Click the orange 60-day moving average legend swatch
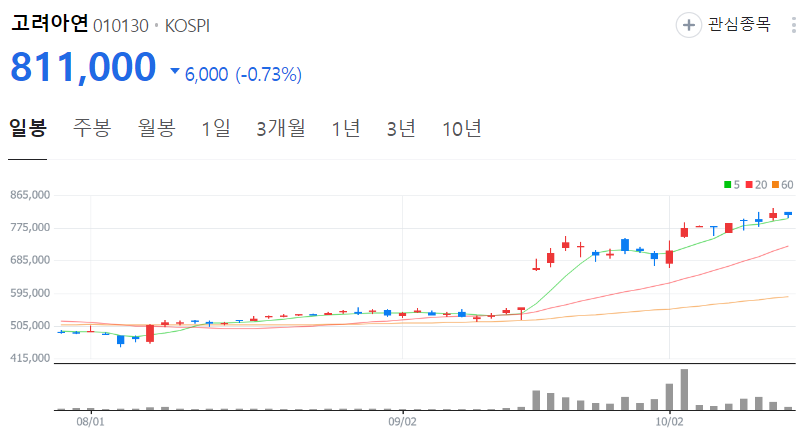 [775, 185]
